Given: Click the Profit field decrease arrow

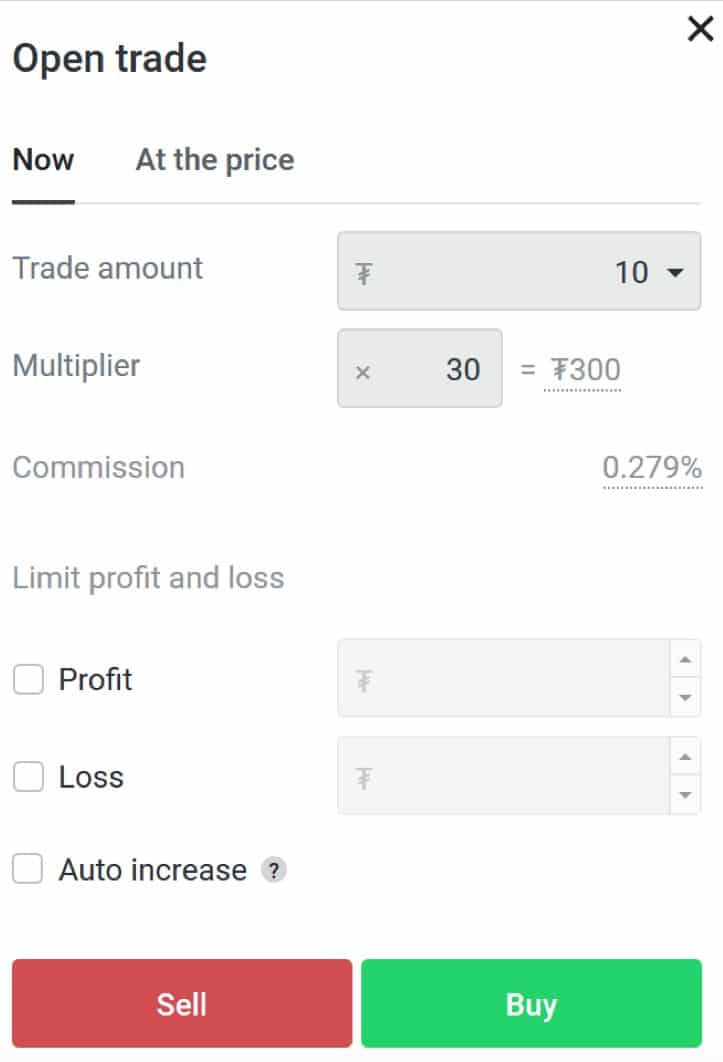Looking at the screenshot, I should pos(685,697).
